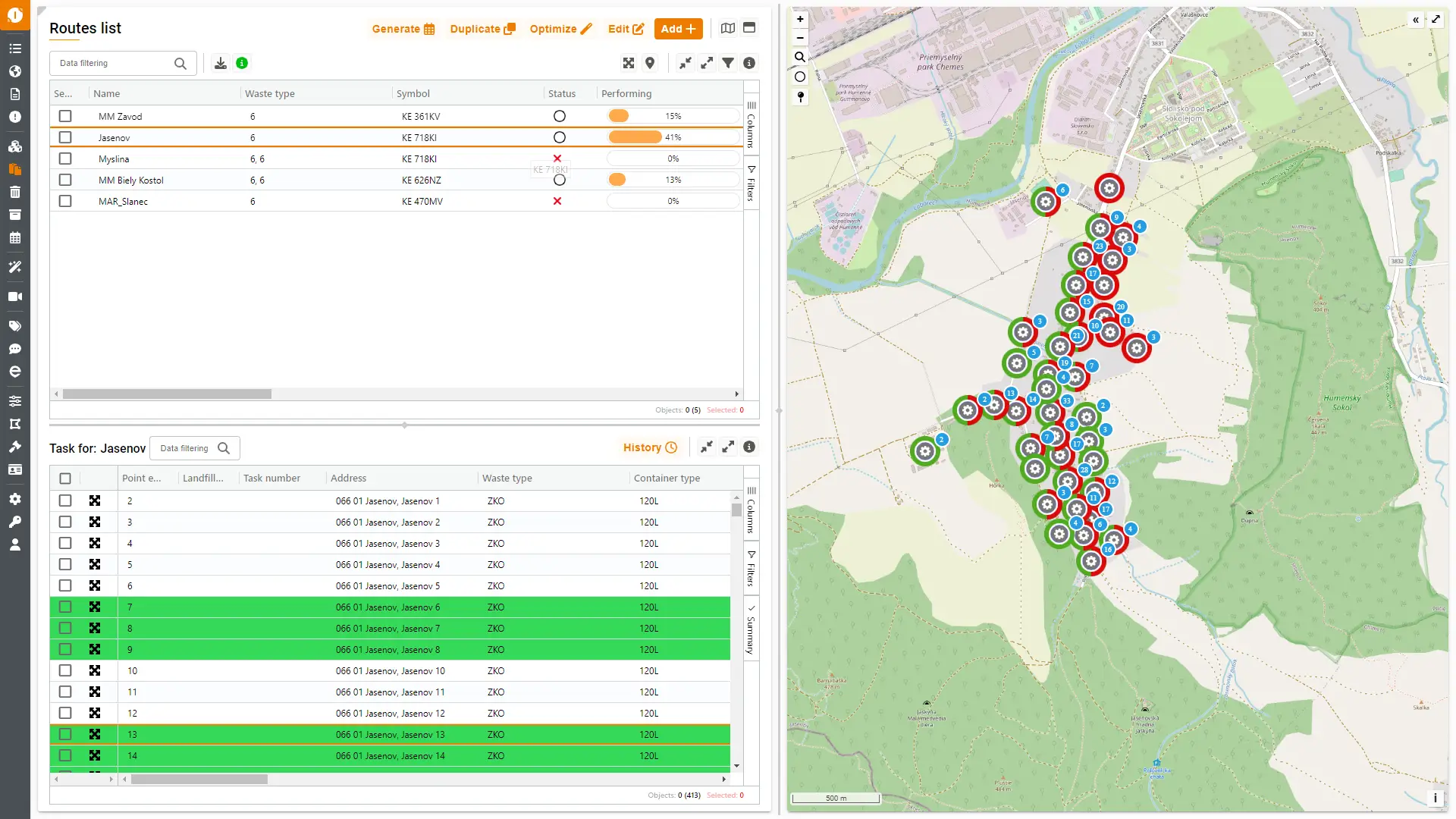Click the download icon beside Data filtering
This screenshot has height=819, width=1456.
click(x=221, y=63)
